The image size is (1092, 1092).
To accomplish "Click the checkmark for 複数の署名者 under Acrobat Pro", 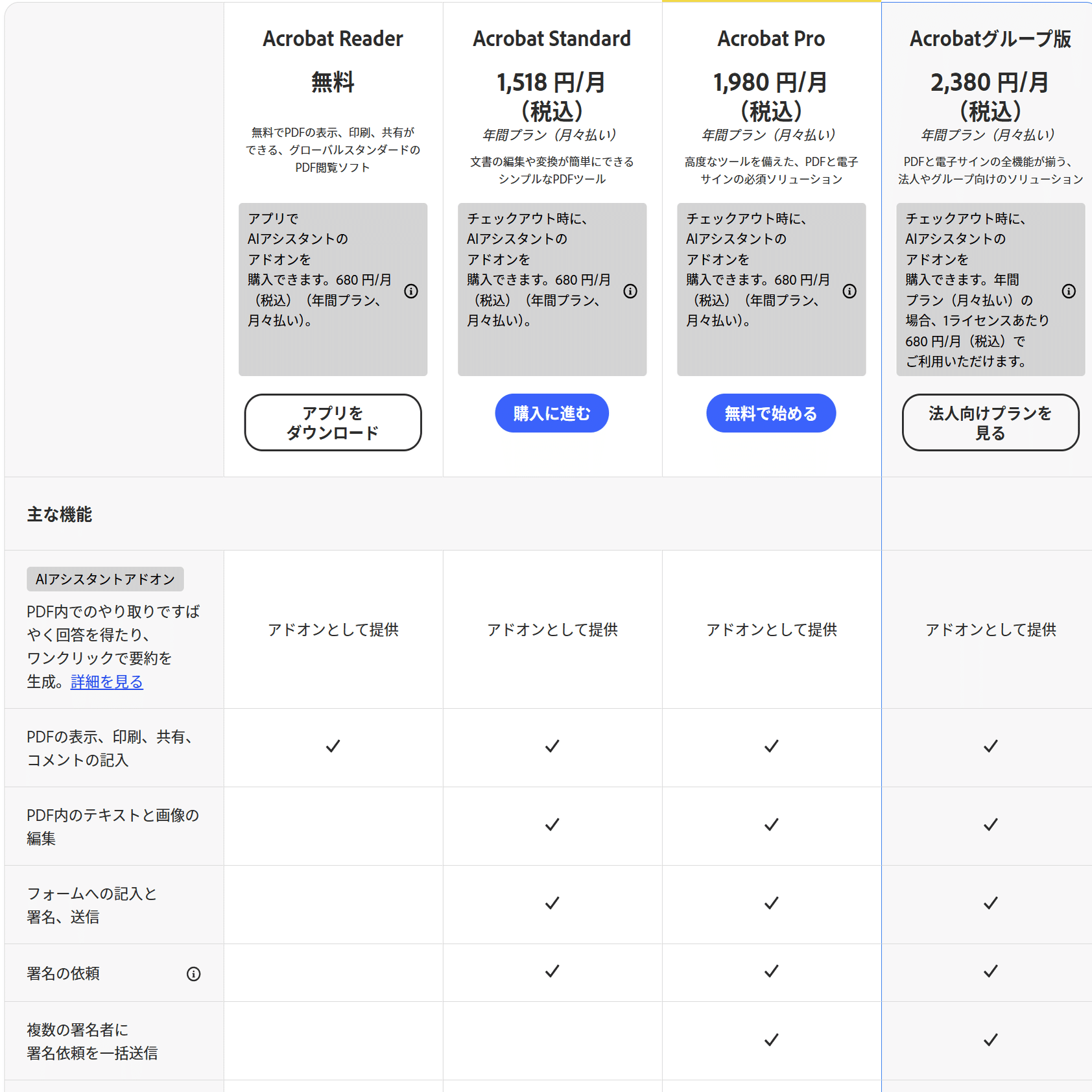I will [x=771, y=1040].
